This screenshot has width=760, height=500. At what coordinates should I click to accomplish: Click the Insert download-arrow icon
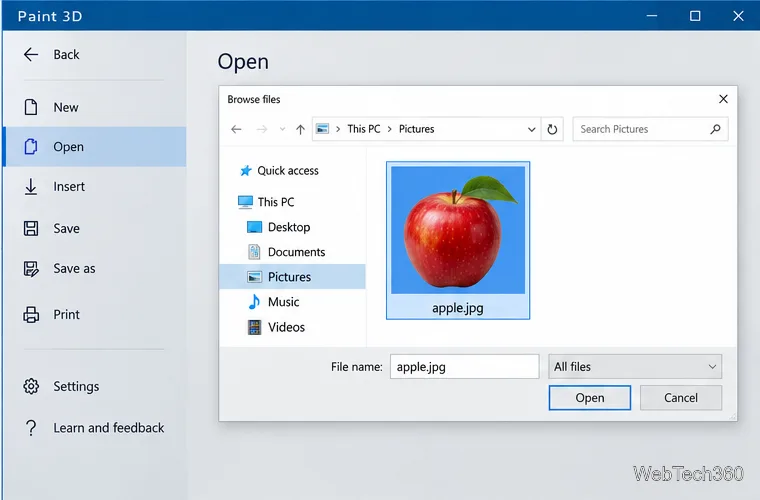click(31, 187)
